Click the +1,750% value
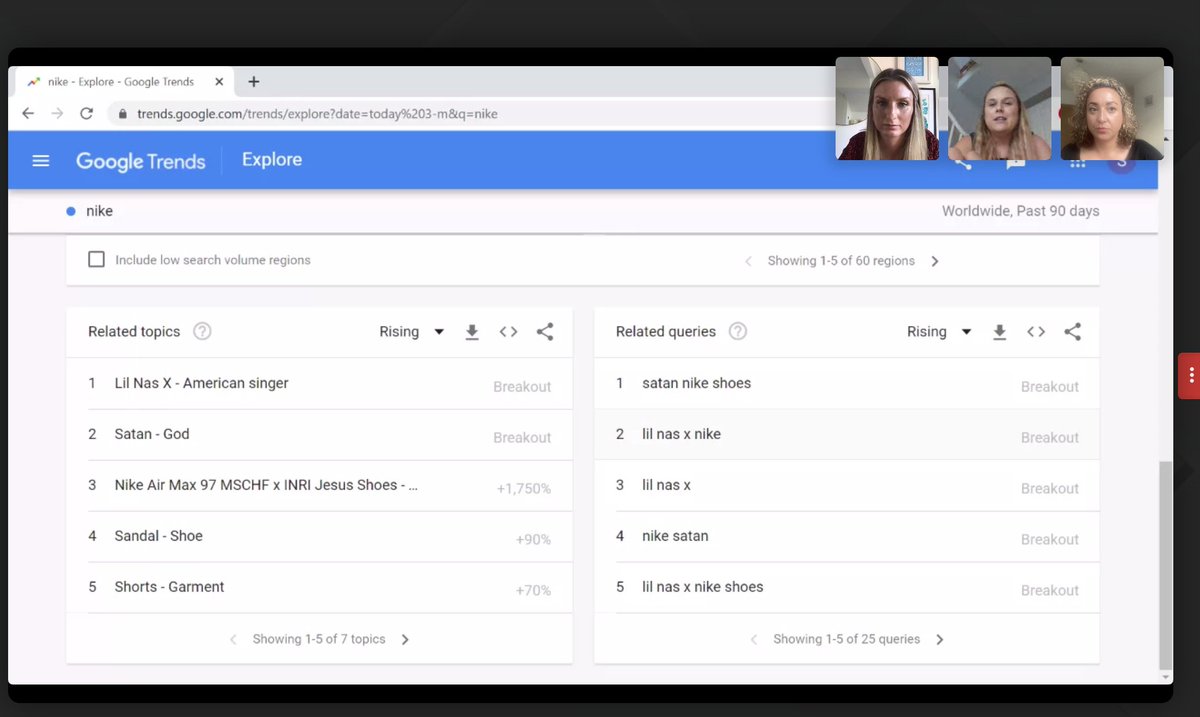Viewport: 1200px width, 717px height. point(524,489)
